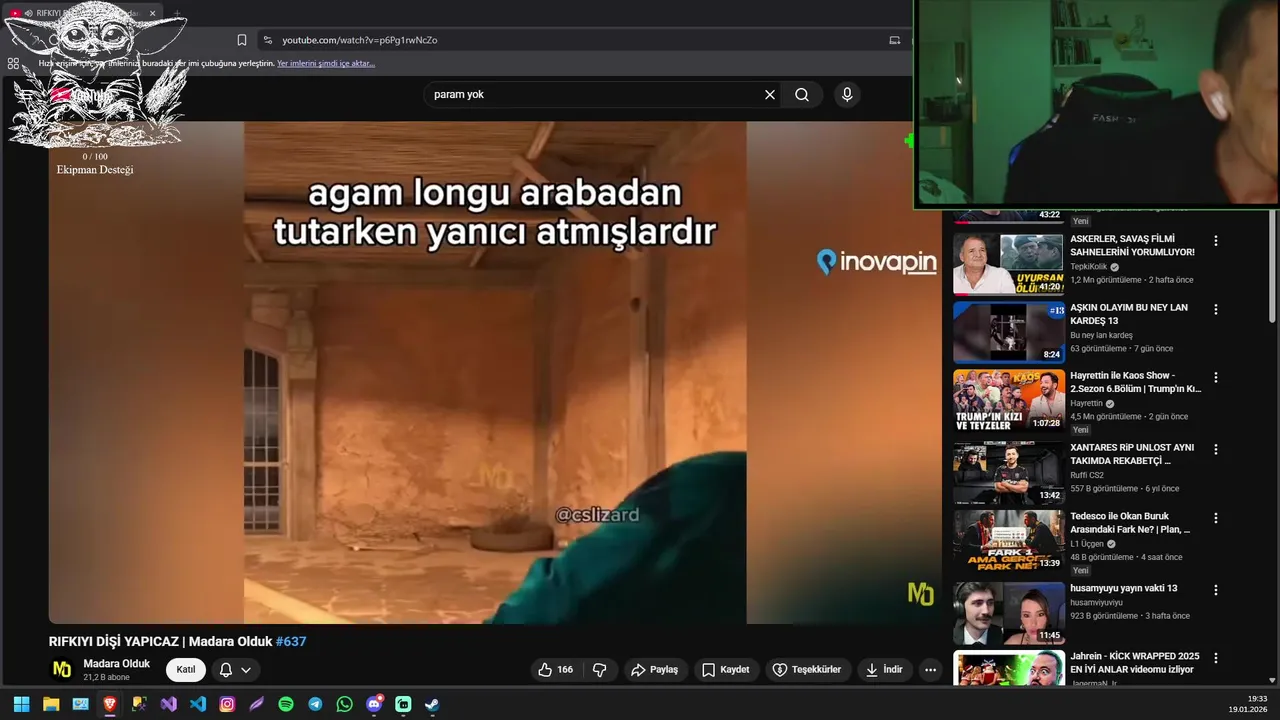Open AŞKIN OLAYIM BU NEY LAN thumbnail

(x=1008, y=332)
